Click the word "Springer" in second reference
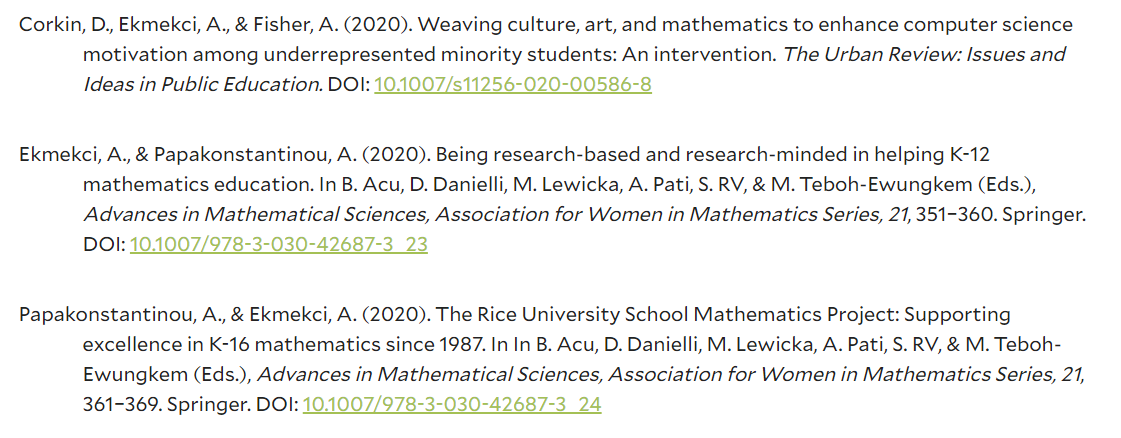The height and width of the screenshot is (438, 1121). coord(1044,214)
